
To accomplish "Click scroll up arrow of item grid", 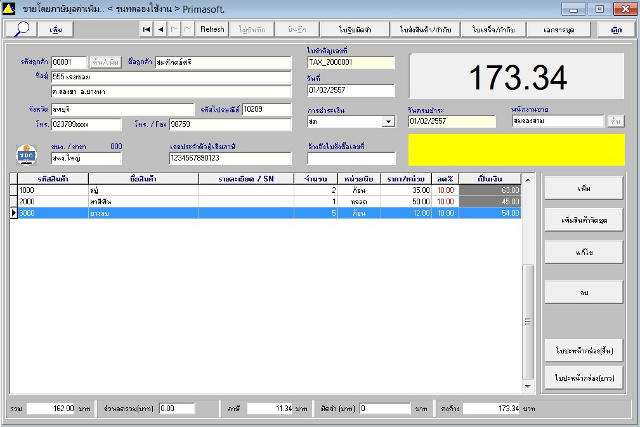I will (528, 180).
